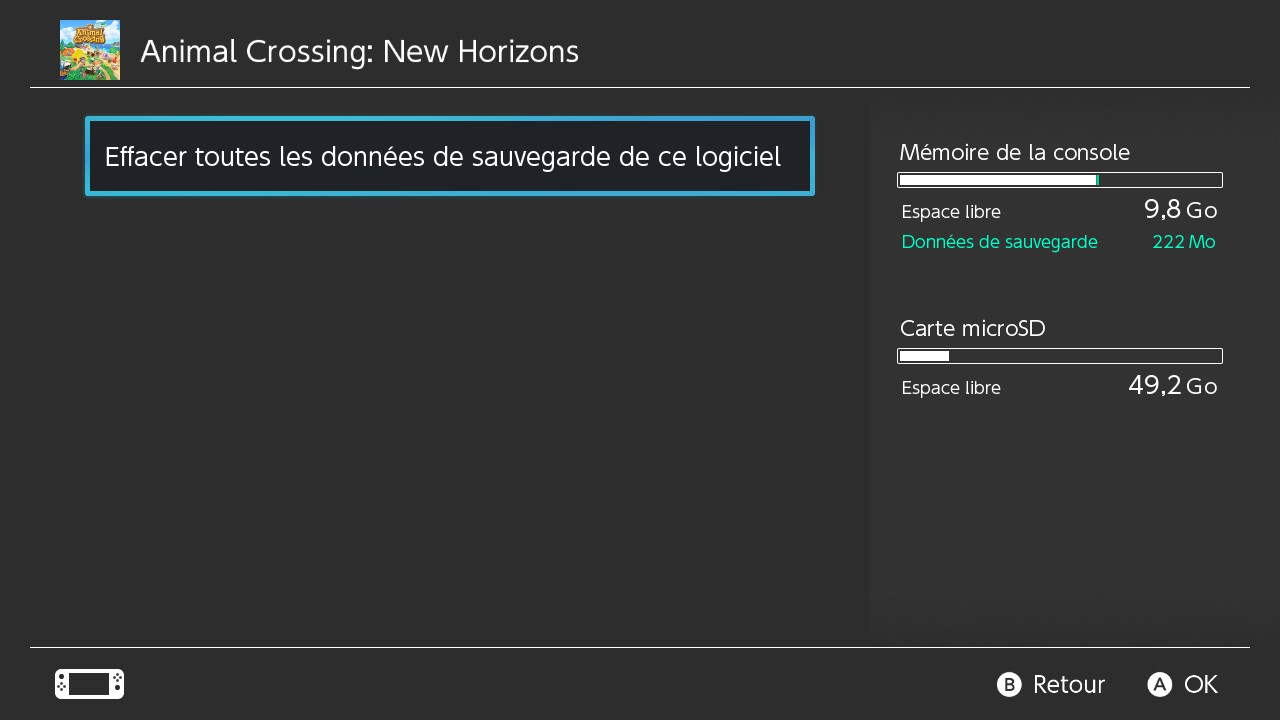Viewport: 1280px width, 720px height.
Task: Click the handheld console controller icon
Action: tap(89, 684)
